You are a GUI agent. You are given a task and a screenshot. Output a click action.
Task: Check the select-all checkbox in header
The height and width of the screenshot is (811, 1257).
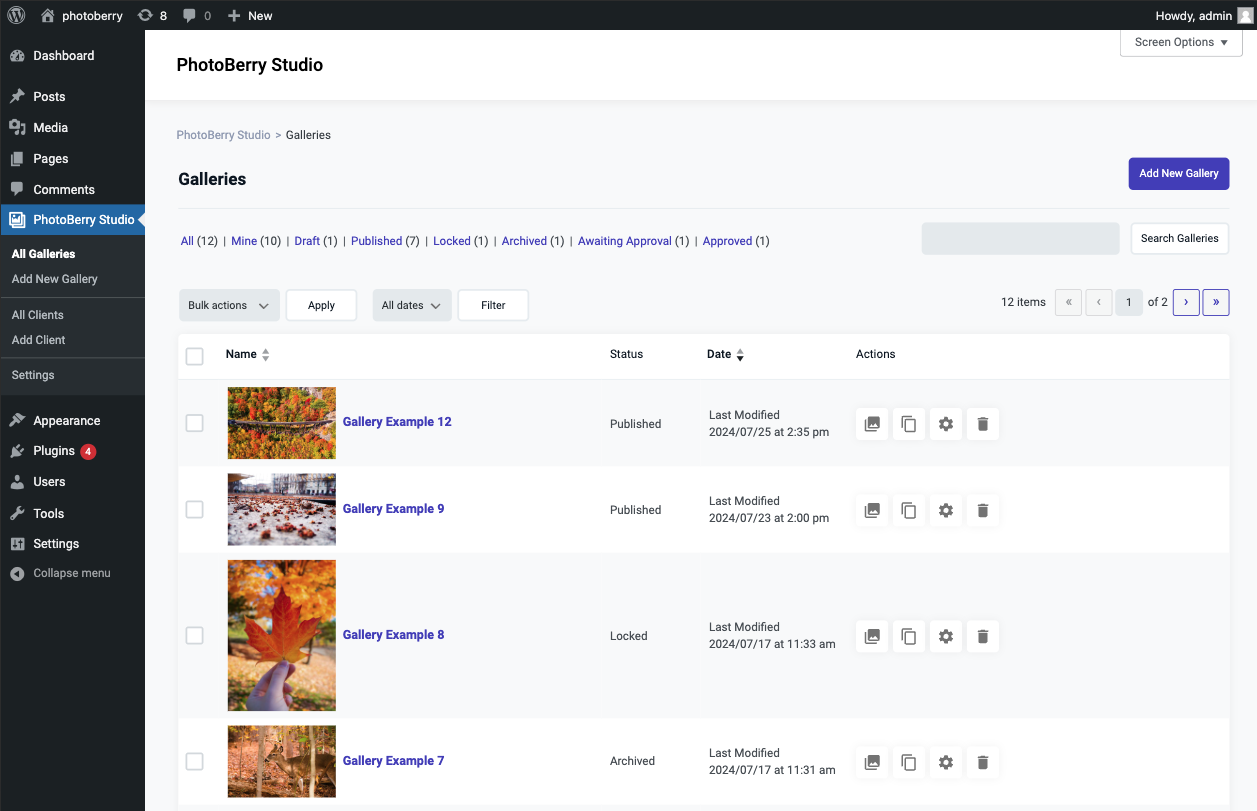pyautogui.click(x=195, y=356)
